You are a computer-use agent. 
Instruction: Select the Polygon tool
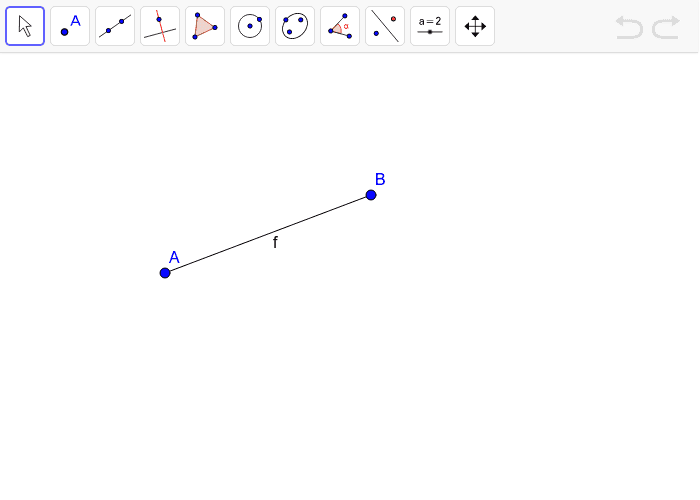205,26
